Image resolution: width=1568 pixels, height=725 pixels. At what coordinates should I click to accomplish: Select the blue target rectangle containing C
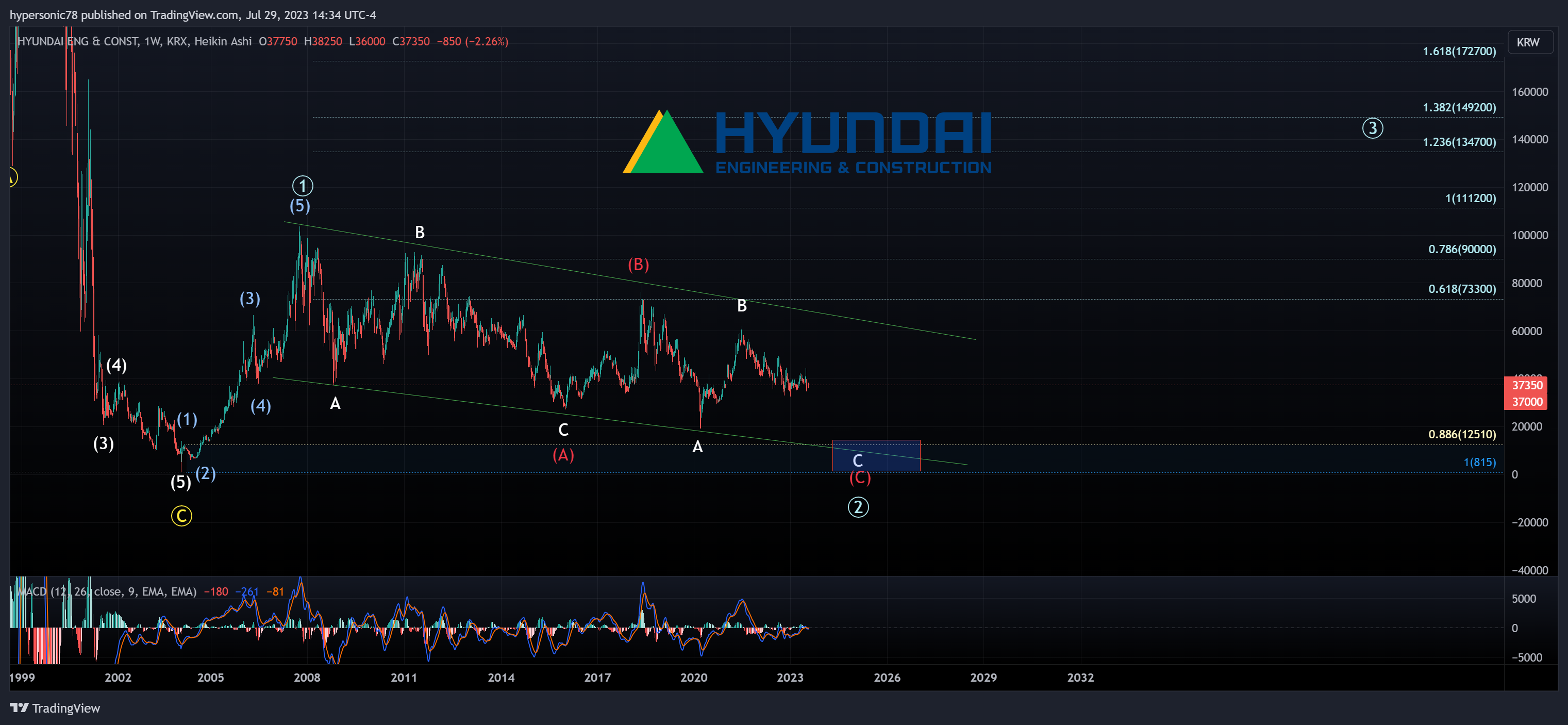(x=876, y=455)
